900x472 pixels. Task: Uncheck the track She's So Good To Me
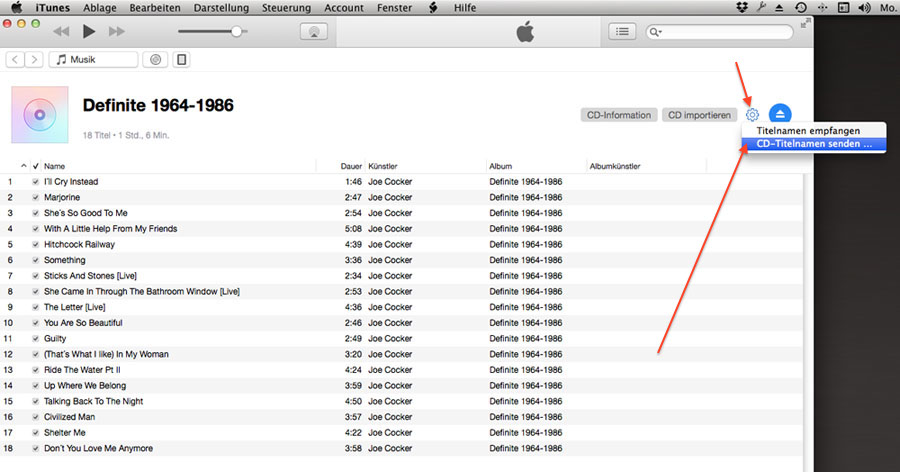click(36, 213)
